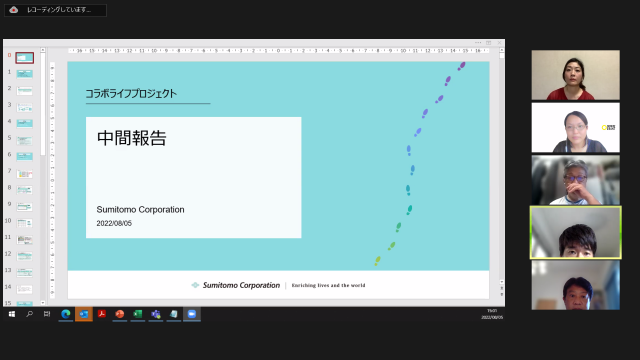Viewport: 640px width, 360px height.
Task: Open Microsoft Teams taskbar icon
Action: pos(156,314)
